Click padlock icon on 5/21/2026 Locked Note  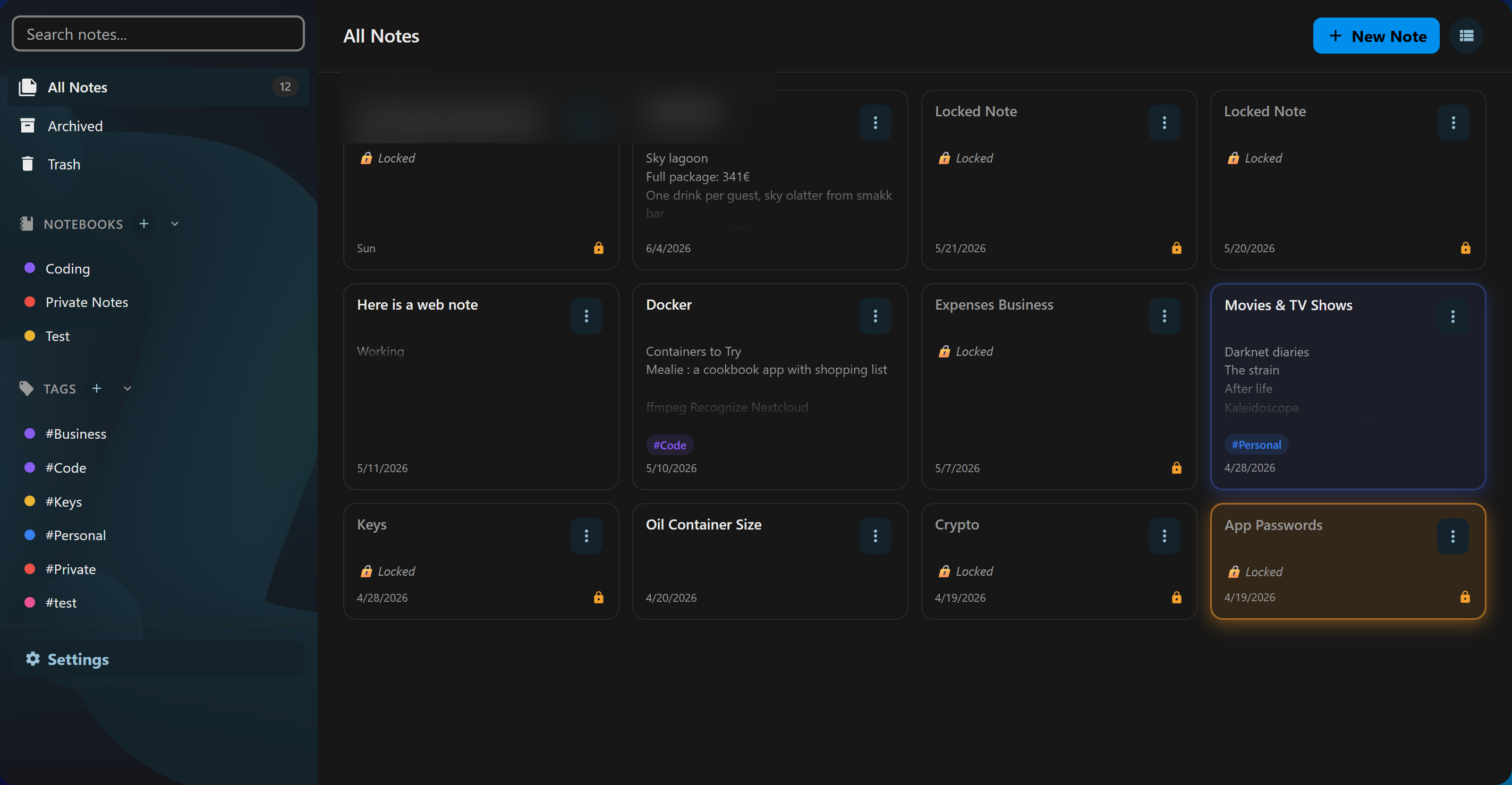[x=1176, y=248]
